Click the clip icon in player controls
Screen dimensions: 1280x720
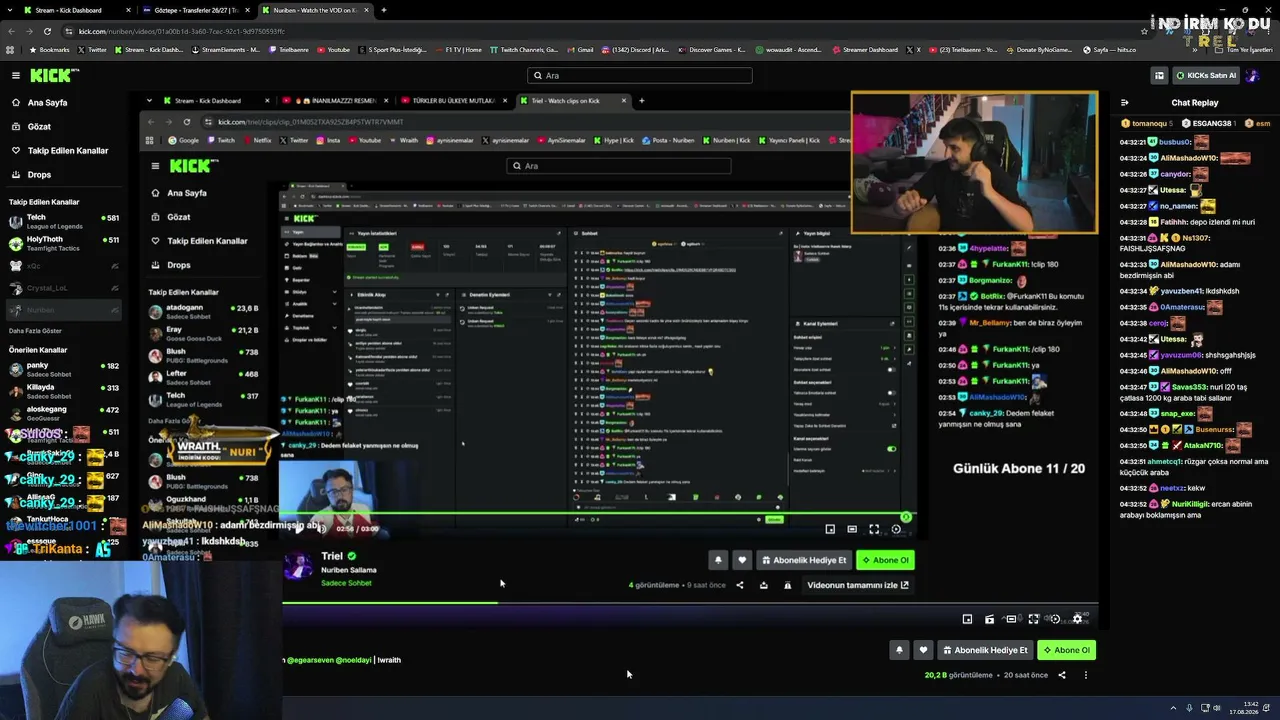(x=989, y=619)
